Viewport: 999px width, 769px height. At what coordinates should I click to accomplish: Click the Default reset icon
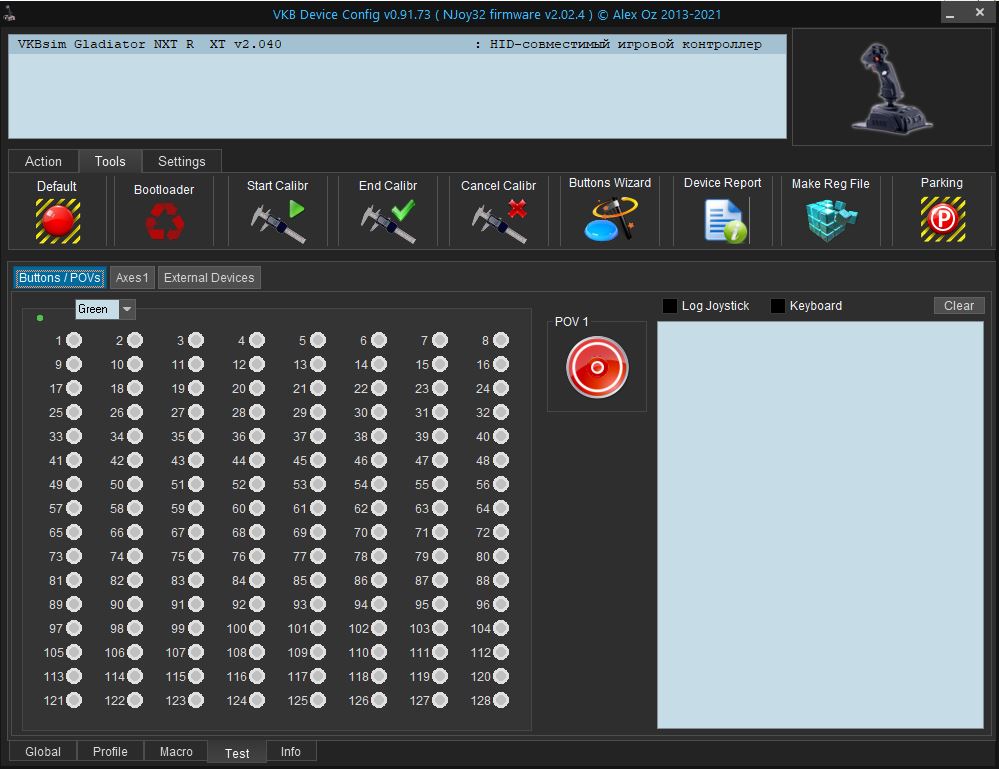pos(58,220)
